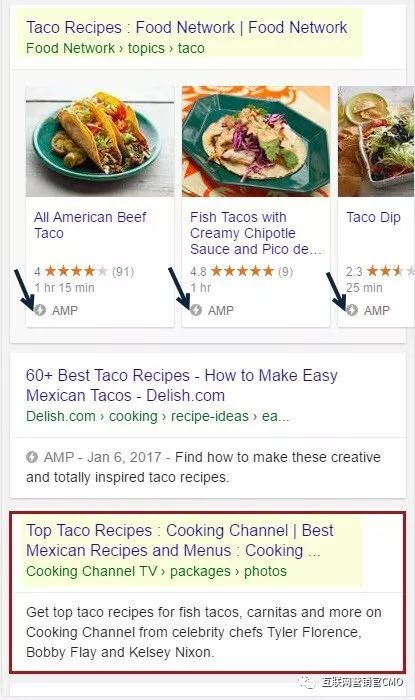Click star rating of All American Beef Taco
Screen dimensions: 415x700
76,271
